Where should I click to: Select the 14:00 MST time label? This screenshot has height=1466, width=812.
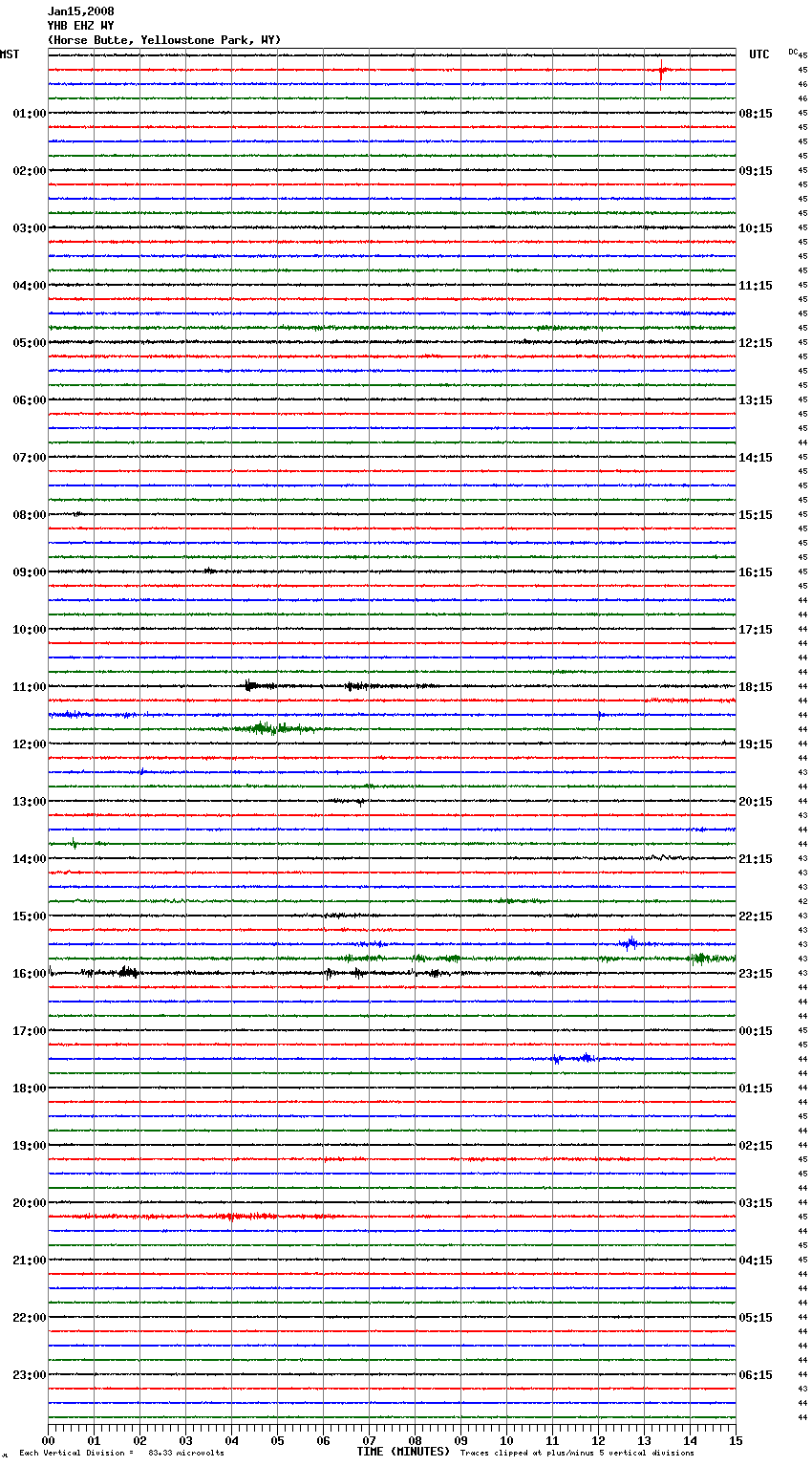[30, 859]
